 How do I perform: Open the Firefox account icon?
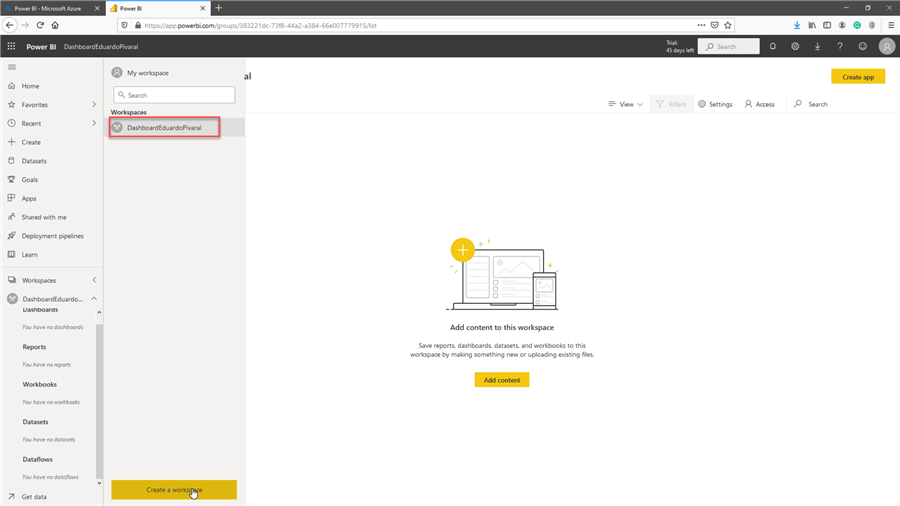[x=842, y=25]
